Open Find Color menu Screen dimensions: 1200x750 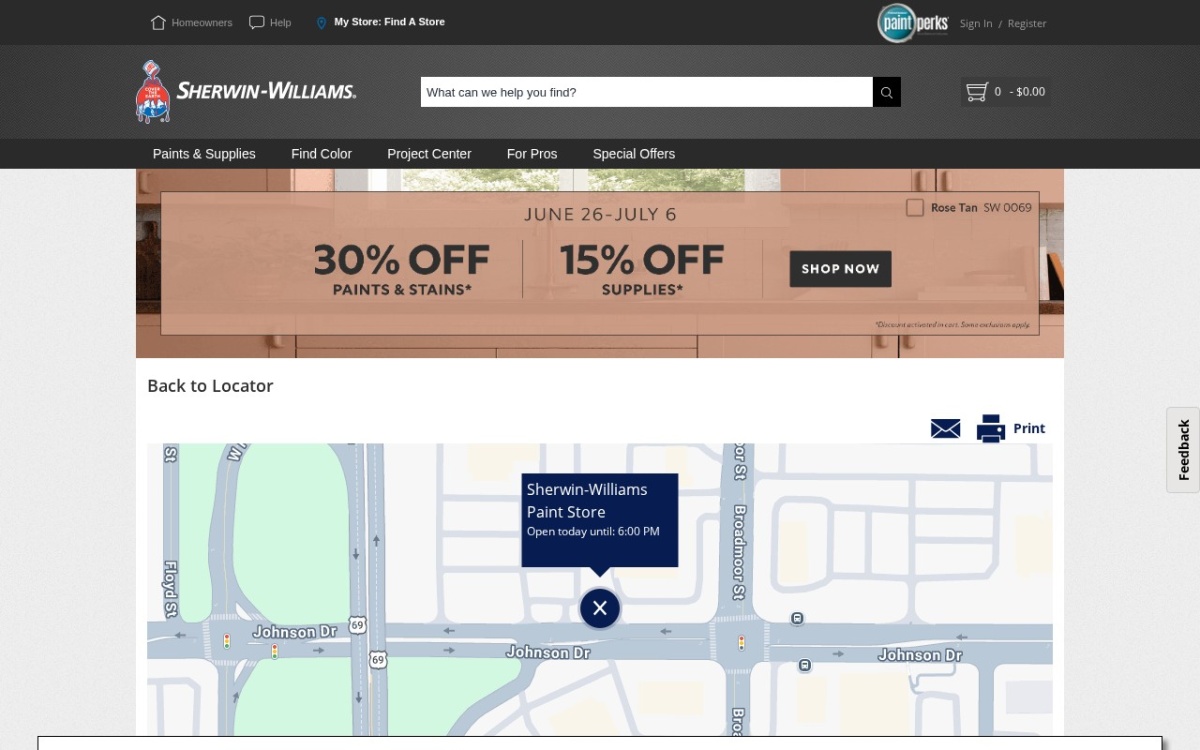[x=321, y=153]
